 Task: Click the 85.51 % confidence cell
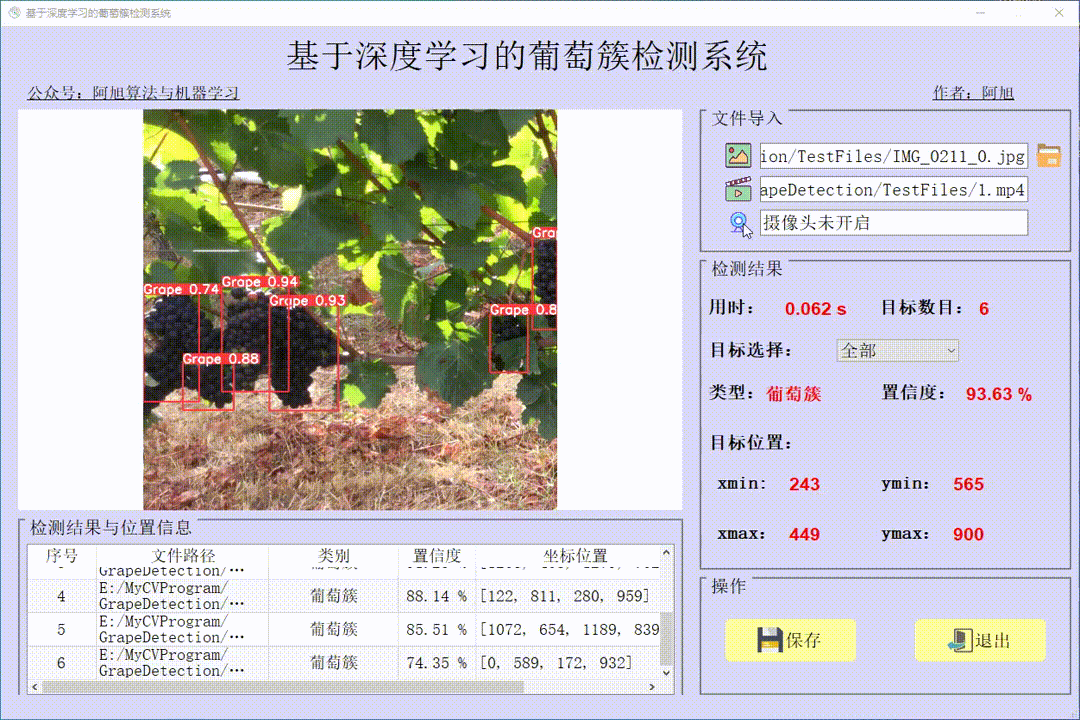[436, 629]
